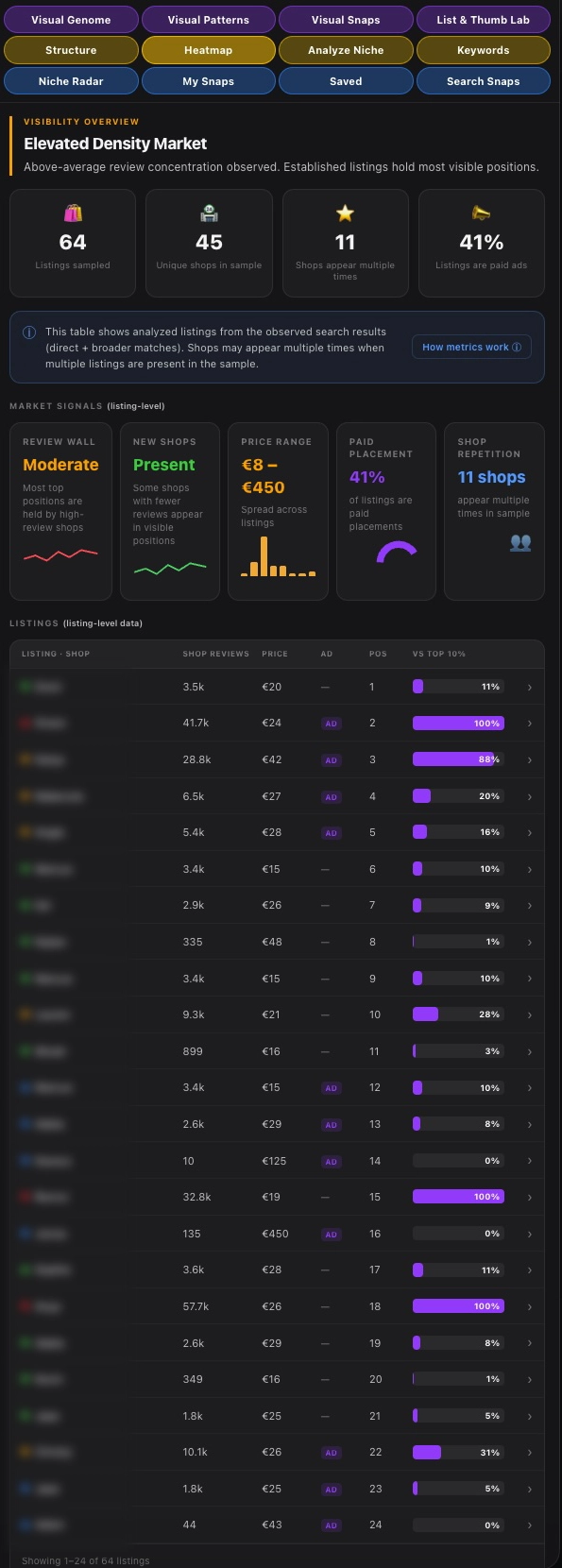Open the Visual Snaps tab
Viewport: 562px width, 1568px height.
pyautogui.click(x=346, y=20)
